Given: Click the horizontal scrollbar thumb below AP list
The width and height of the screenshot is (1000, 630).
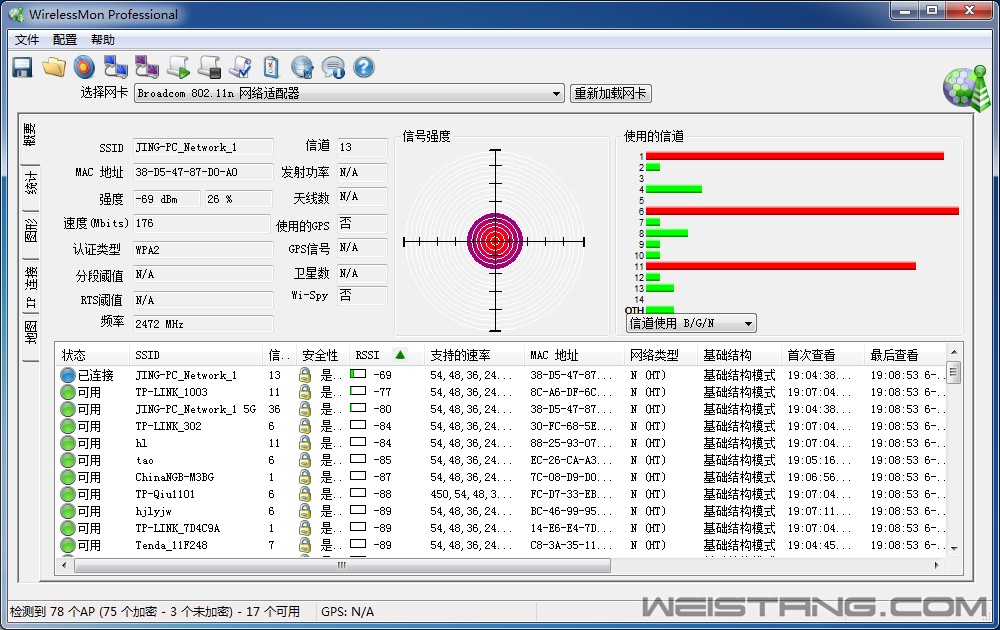Looking at the screenshot, I should pos(342,565).
